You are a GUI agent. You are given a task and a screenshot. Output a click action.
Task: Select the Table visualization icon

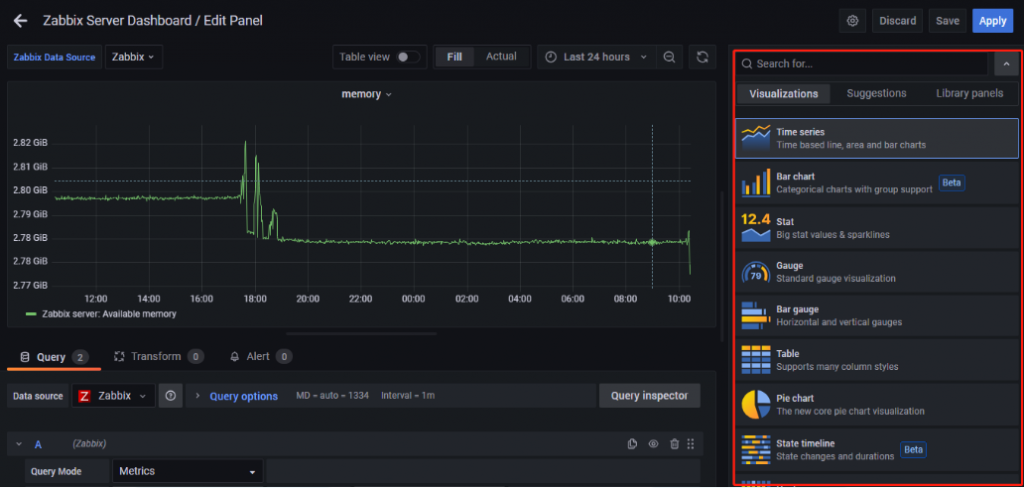[756, 360]
